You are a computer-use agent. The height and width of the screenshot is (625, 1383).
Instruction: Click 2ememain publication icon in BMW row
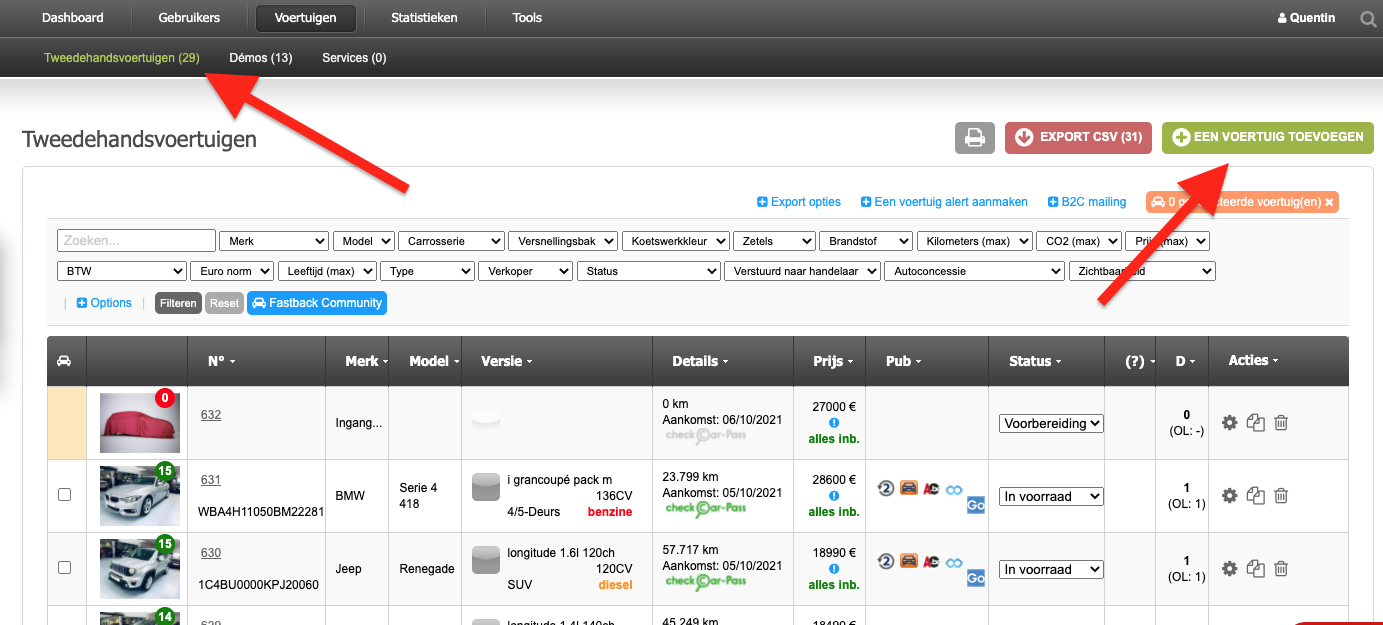click(885, 489)
